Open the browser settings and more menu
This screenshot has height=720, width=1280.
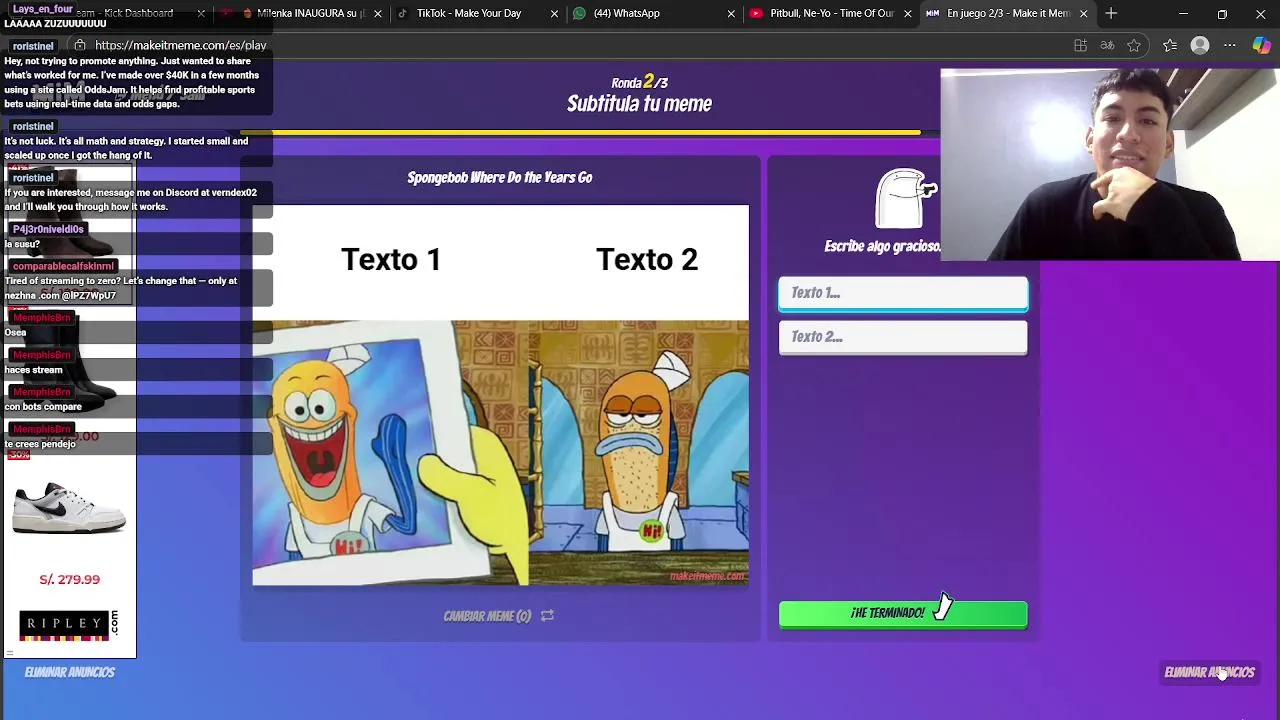1230,45
